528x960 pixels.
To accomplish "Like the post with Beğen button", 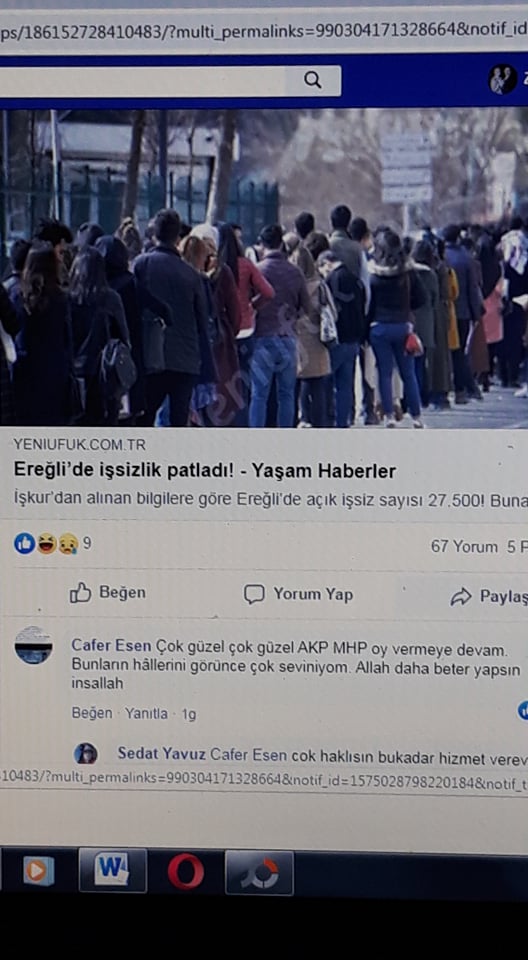I will pos(108,593).
